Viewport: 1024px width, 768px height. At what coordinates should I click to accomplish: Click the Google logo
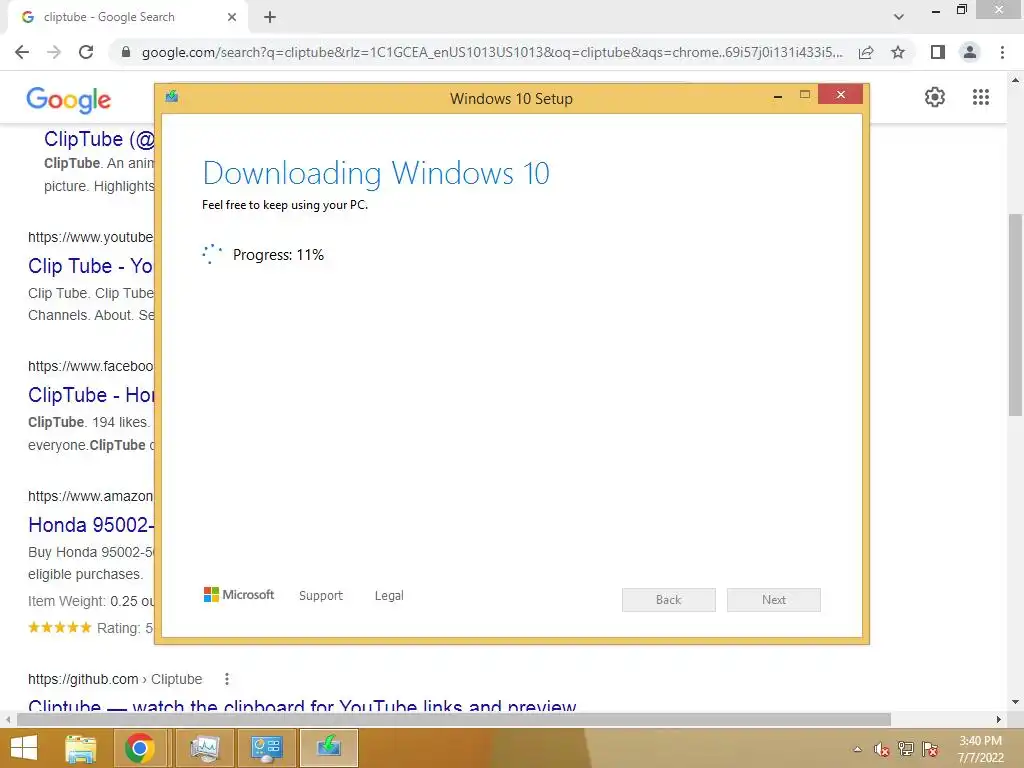pos(69,100)
